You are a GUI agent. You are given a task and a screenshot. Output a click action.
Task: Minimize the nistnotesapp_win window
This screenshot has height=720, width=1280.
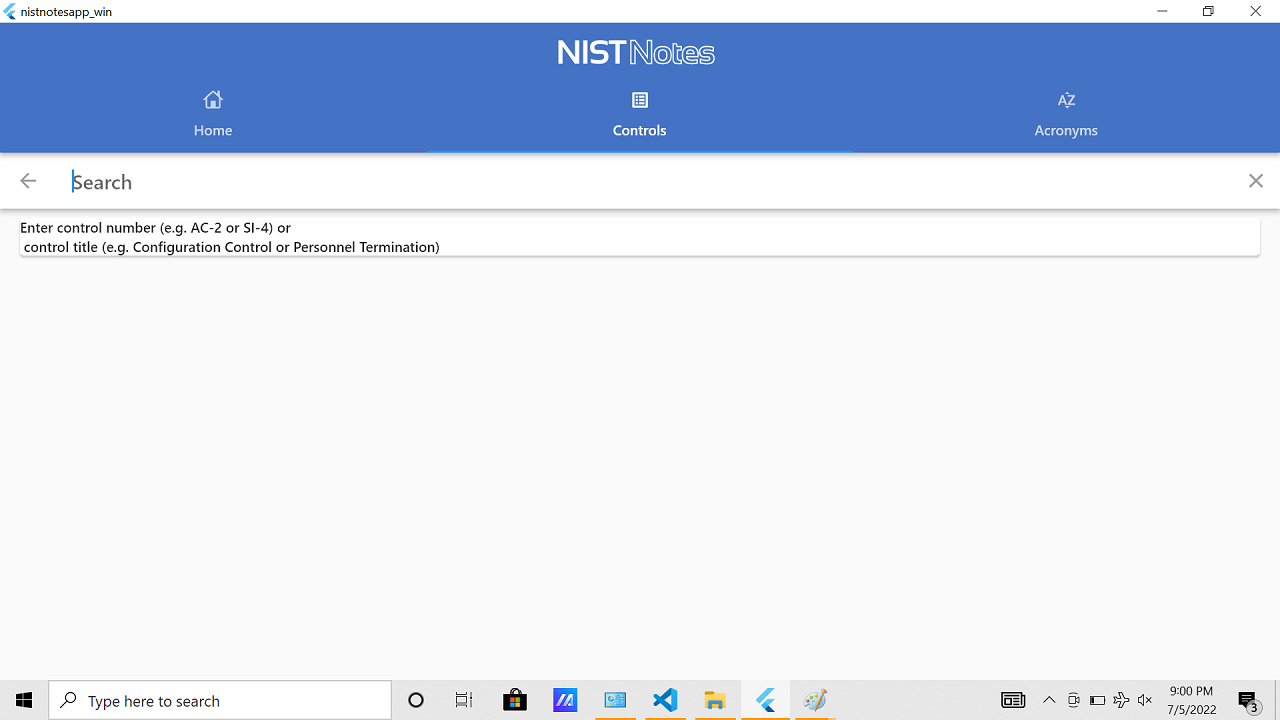tap(1162, 11)
